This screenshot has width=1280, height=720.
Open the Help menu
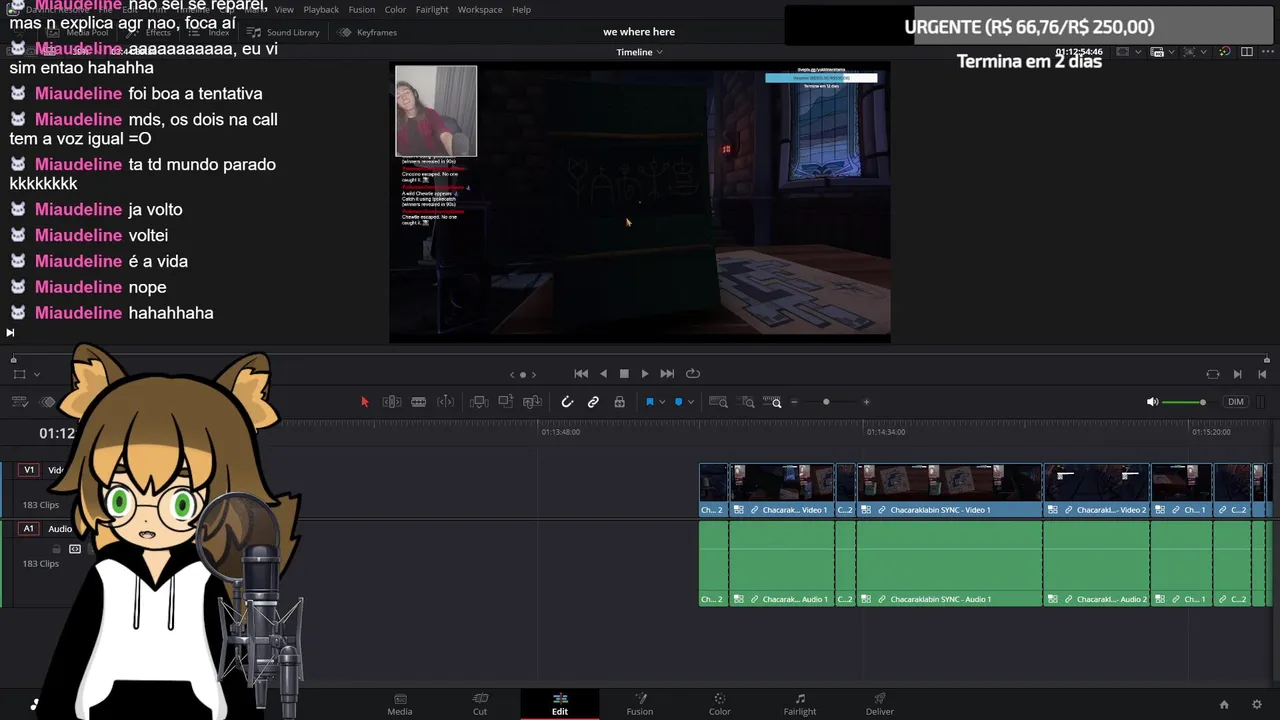tap(521, 10)
